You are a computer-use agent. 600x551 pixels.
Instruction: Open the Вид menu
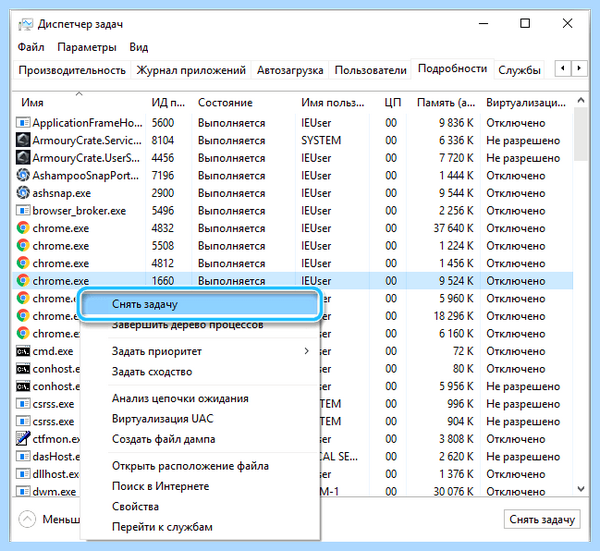point(139,47)
